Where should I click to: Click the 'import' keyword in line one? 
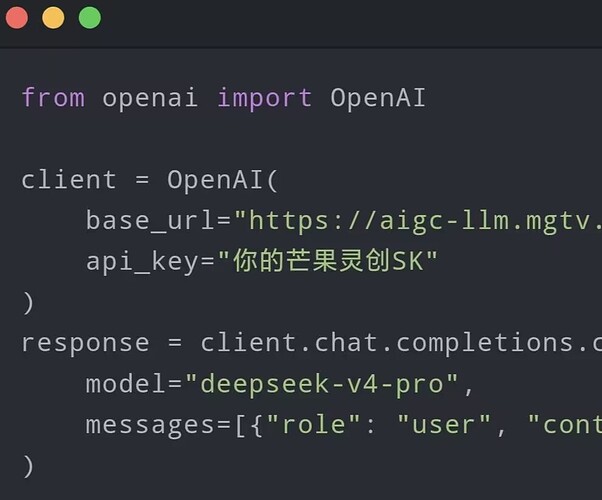(x=265, y=98)
